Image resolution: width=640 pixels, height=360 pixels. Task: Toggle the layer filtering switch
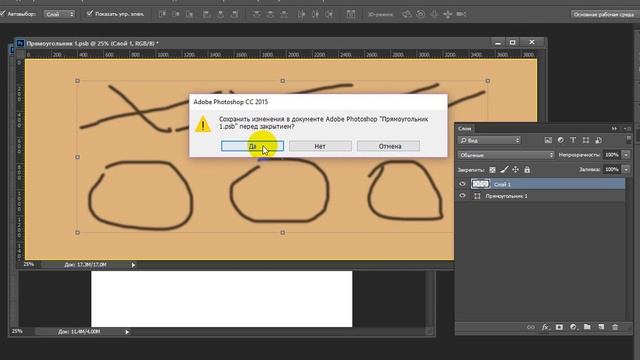[629, 140]
